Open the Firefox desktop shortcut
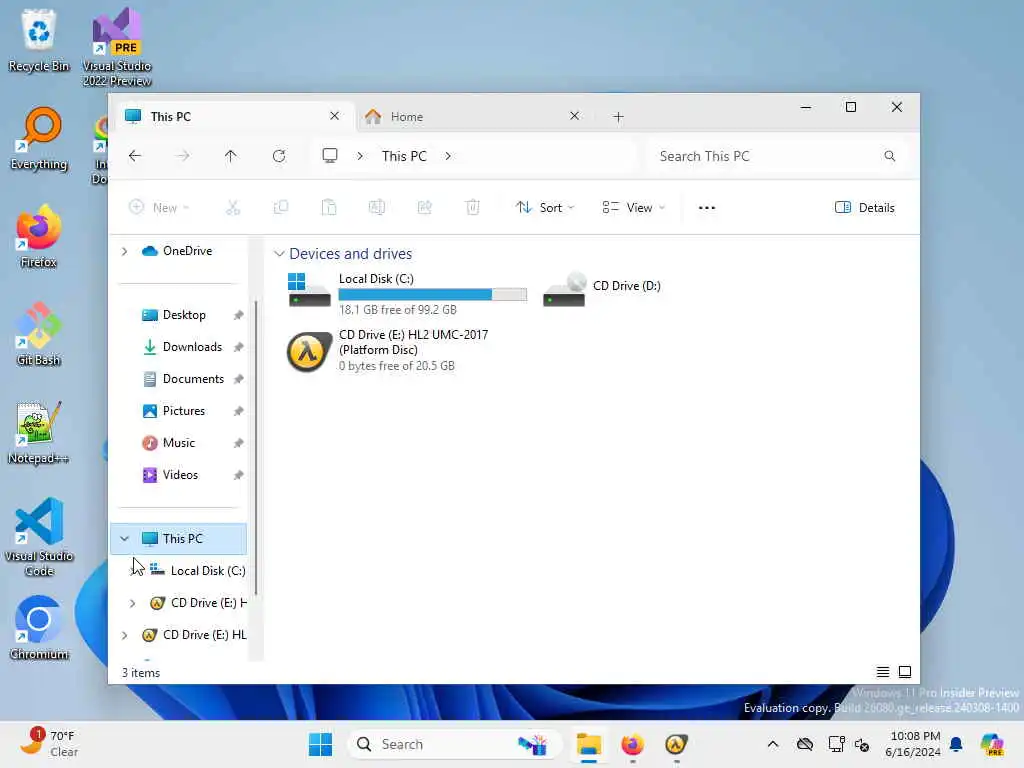This screenshot has height=768, width=1024. coord(39,236)
